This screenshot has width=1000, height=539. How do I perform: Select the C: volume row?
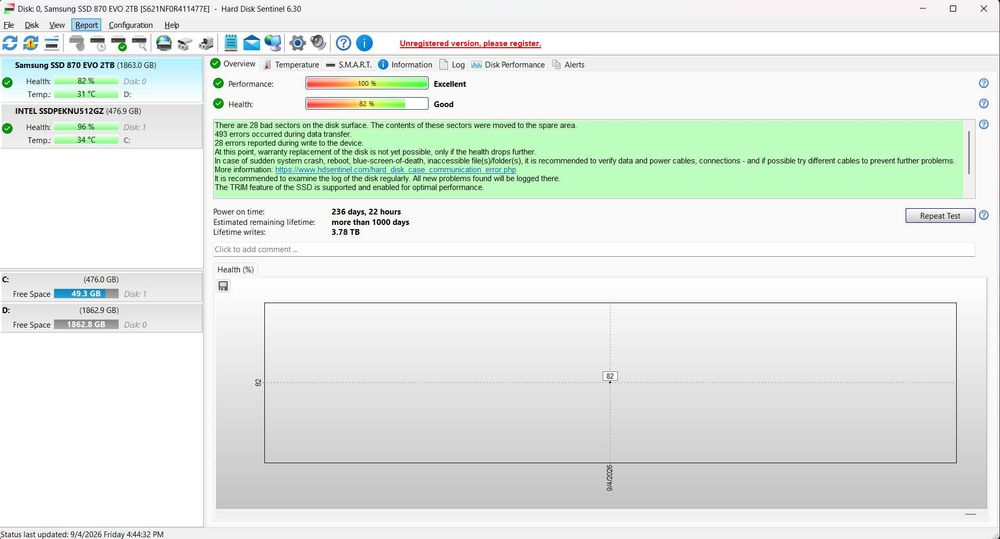[x=101, y=286]
